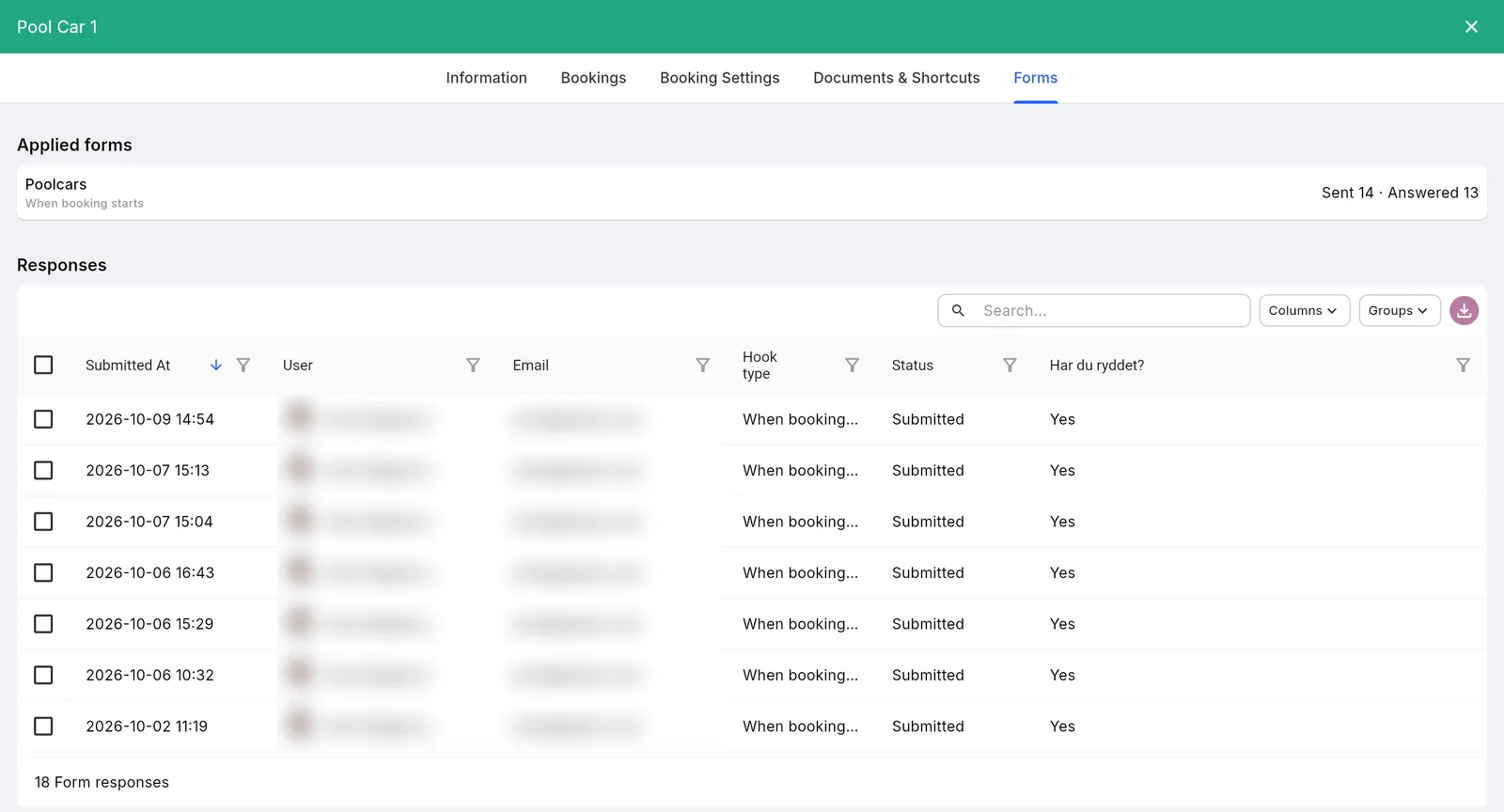Select the Forms tab
This screenshot has height=812, width=1504.
coord(1035,78)
